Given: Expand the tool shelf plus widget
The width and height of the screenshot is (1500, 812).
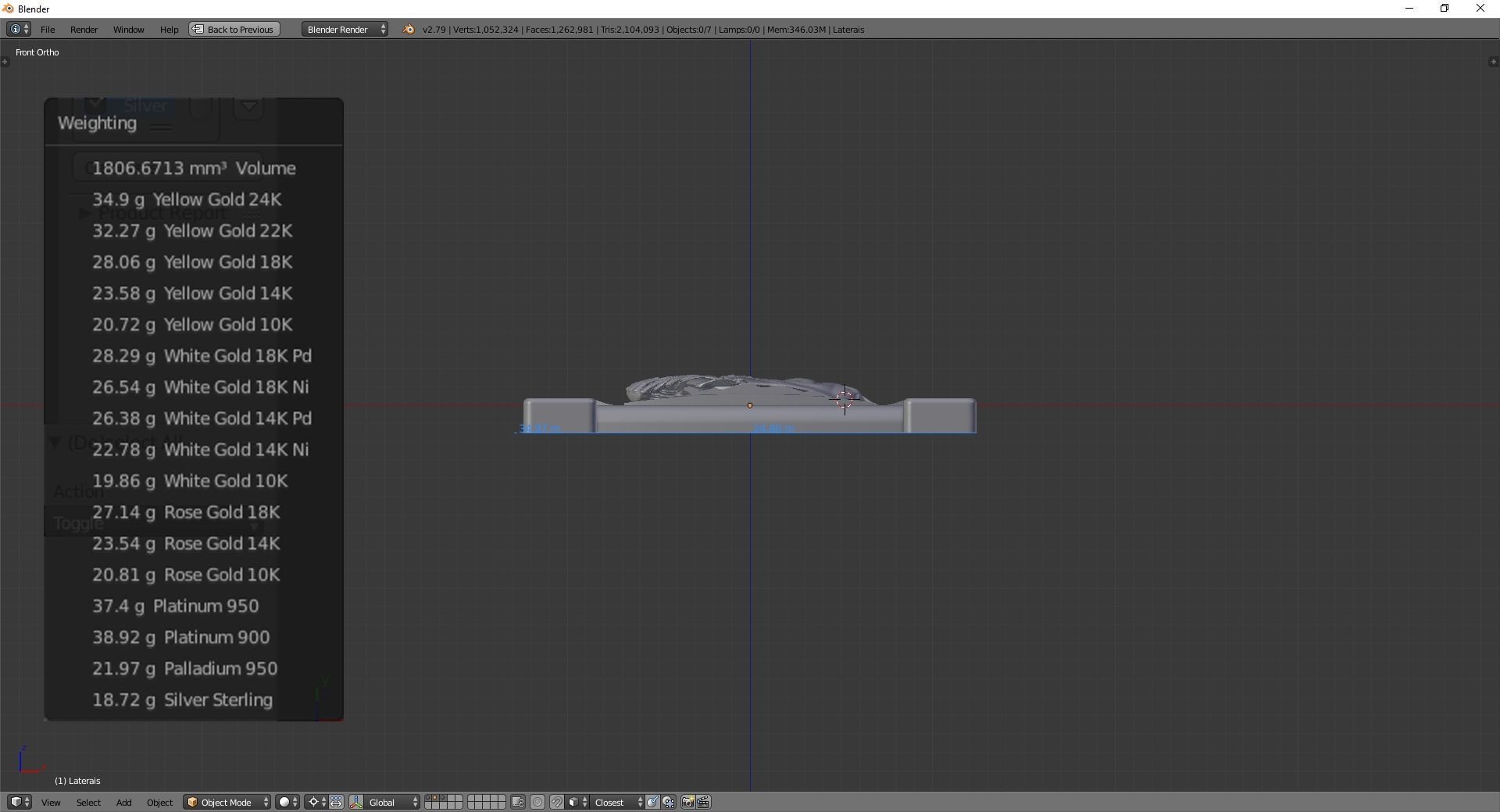Looking at the screenshot, I should [5, 62].
